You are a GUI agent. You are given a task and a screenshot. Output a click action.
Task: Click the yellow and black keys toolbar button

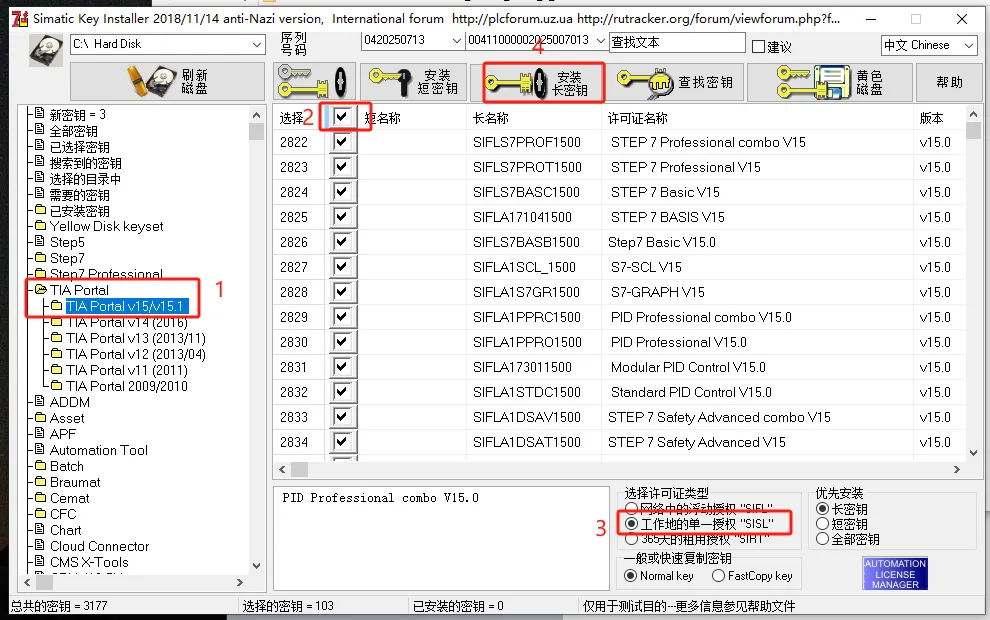coord(314,82)
